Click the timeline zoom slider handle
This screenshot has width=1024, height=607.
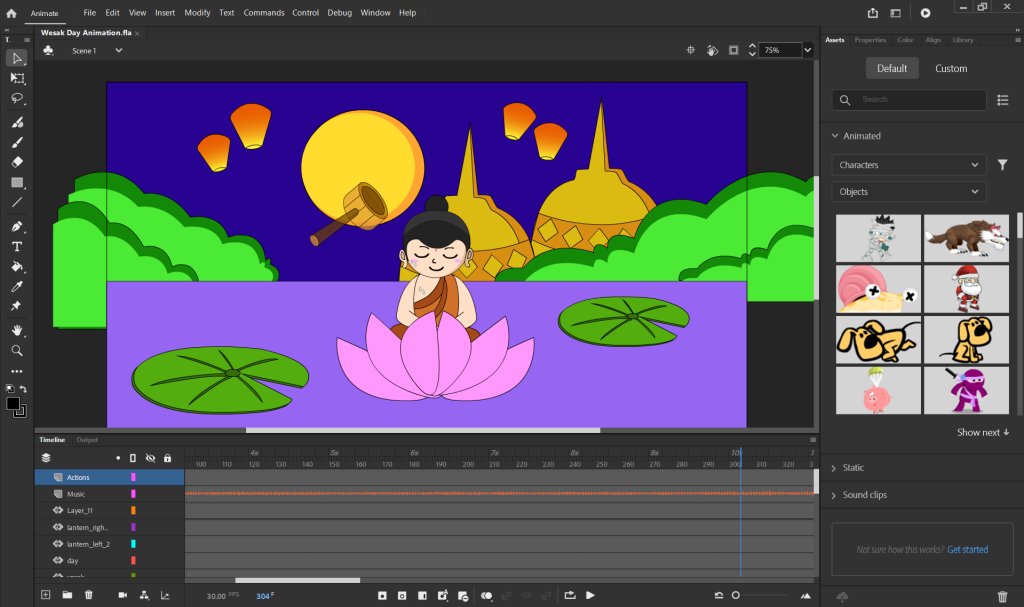click(736, 595)
